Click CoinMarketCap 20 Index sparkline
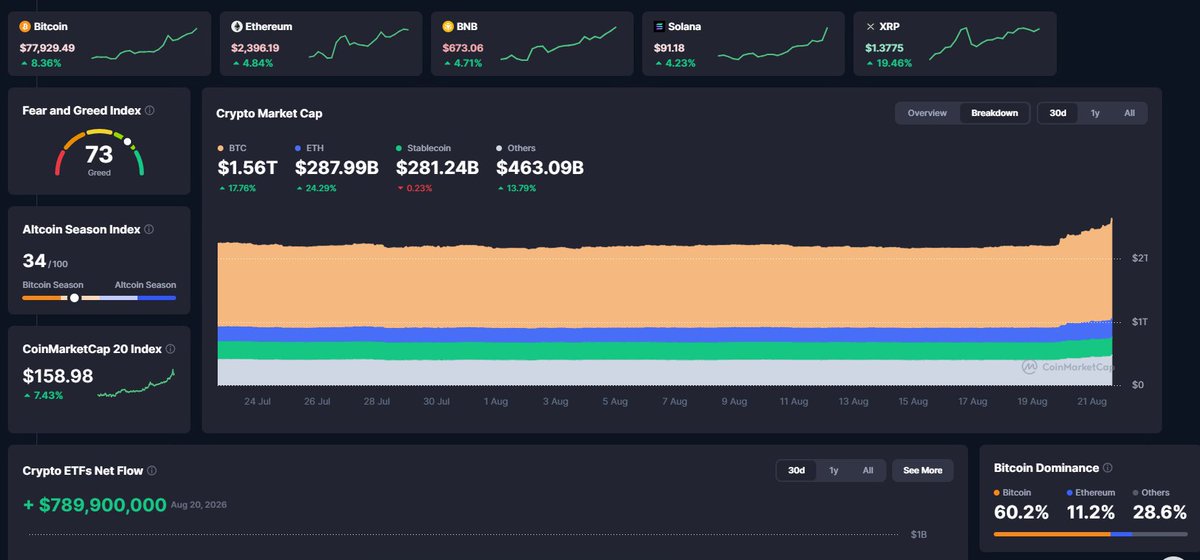 [136, 384]
